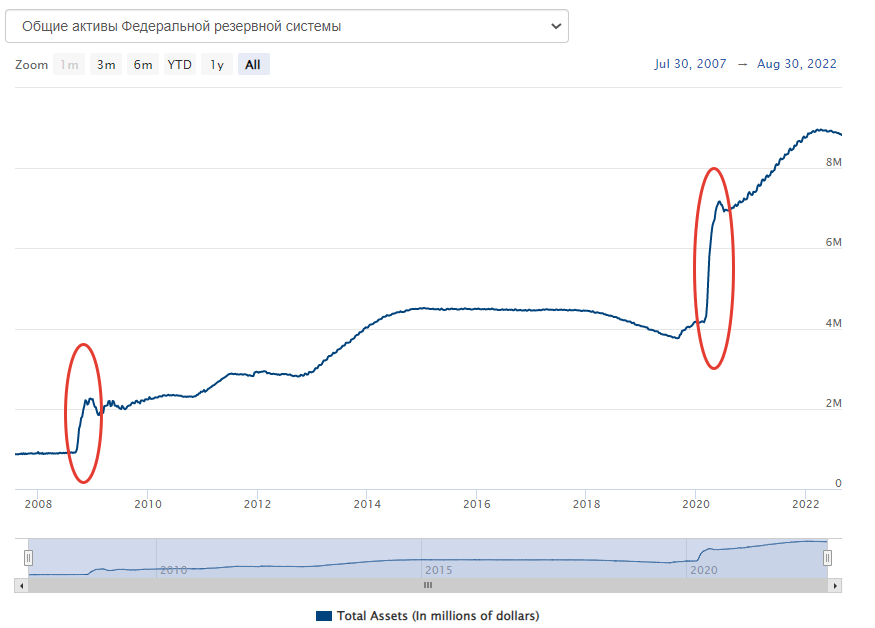875x628 pixels.
Task: Click the disabled 1m zoom button
Action: tap(69, 65)
